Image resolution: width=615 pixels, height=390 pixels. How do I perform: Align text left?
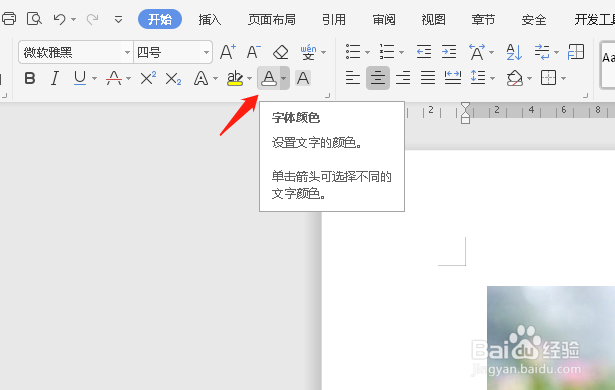click(353, 78)
